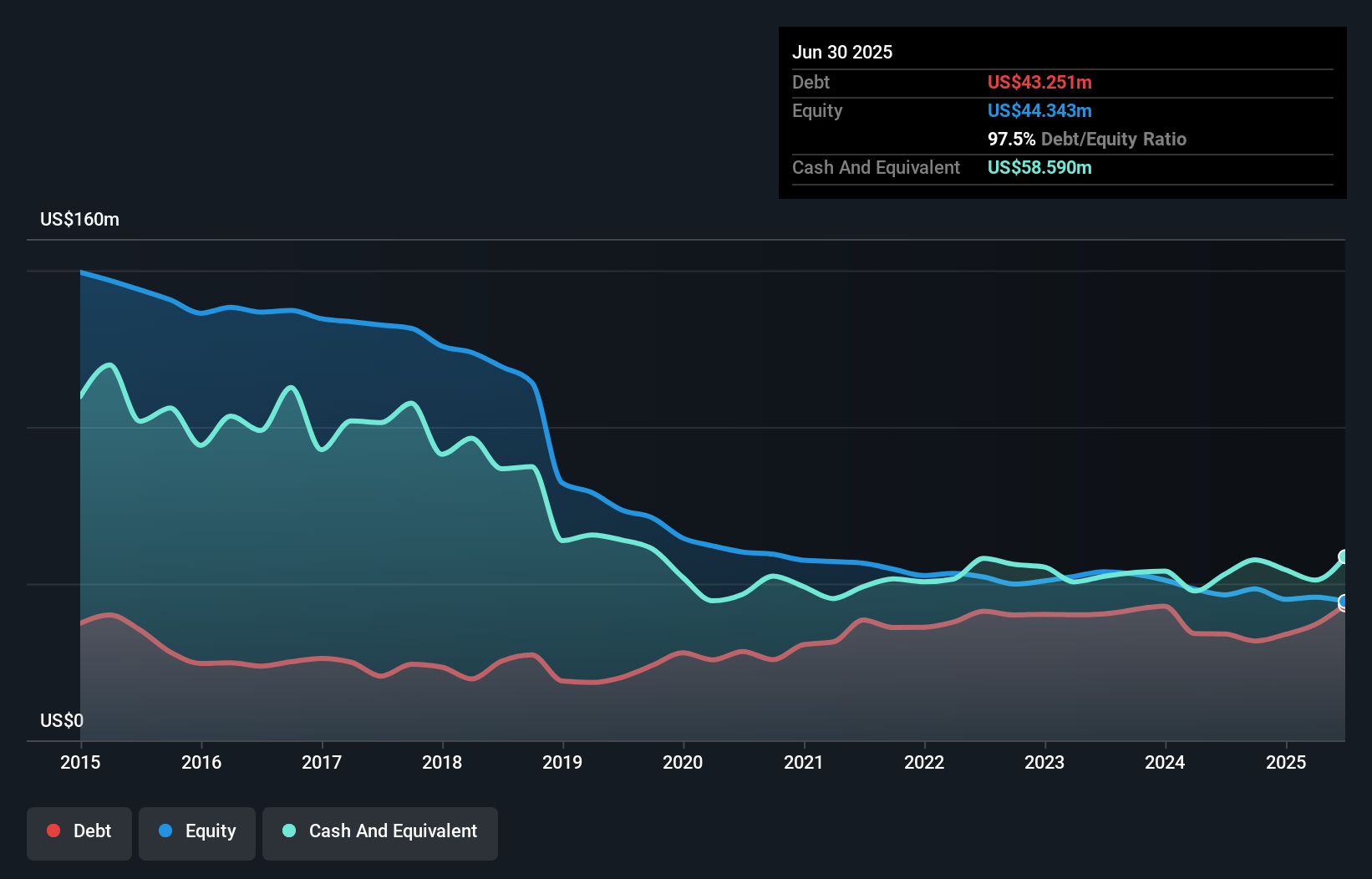Toggle the Cash And Equivalent legend button
Image resolution: width=1372 pixels, height=879 pixels.
[x=380, y=833]
